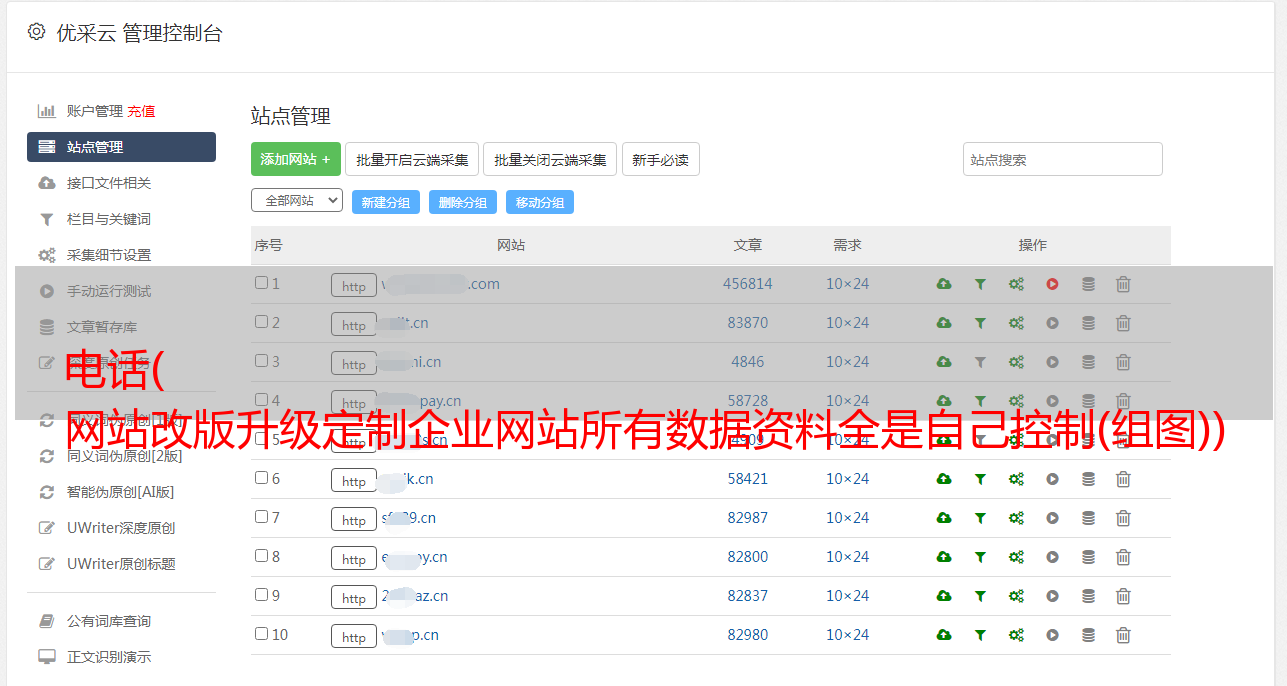
Task: Open the 全部网站 group dropdown
Action: (297, 201)
